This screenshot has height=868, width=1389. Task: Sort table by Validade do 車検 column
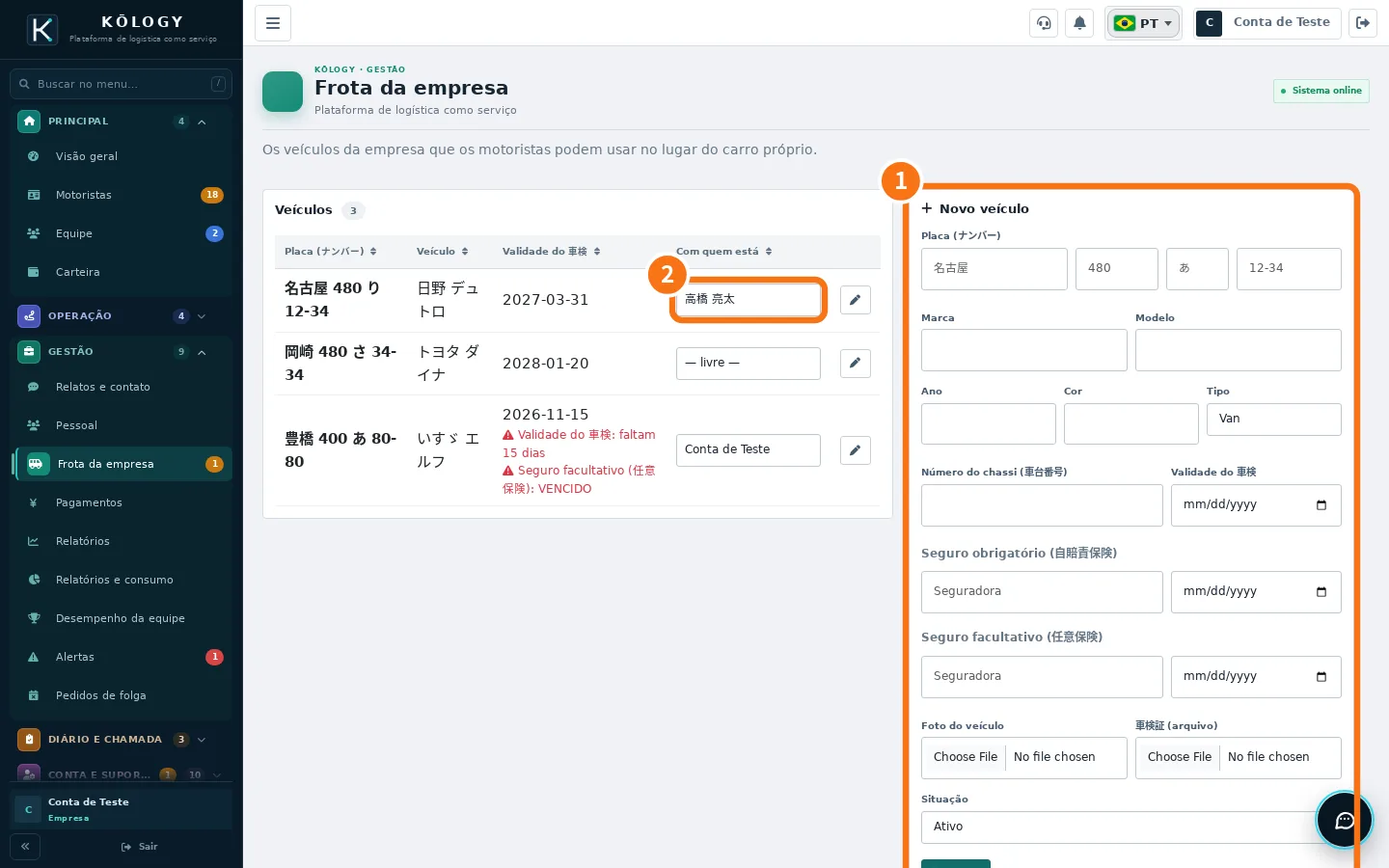[x=551, y=252]
